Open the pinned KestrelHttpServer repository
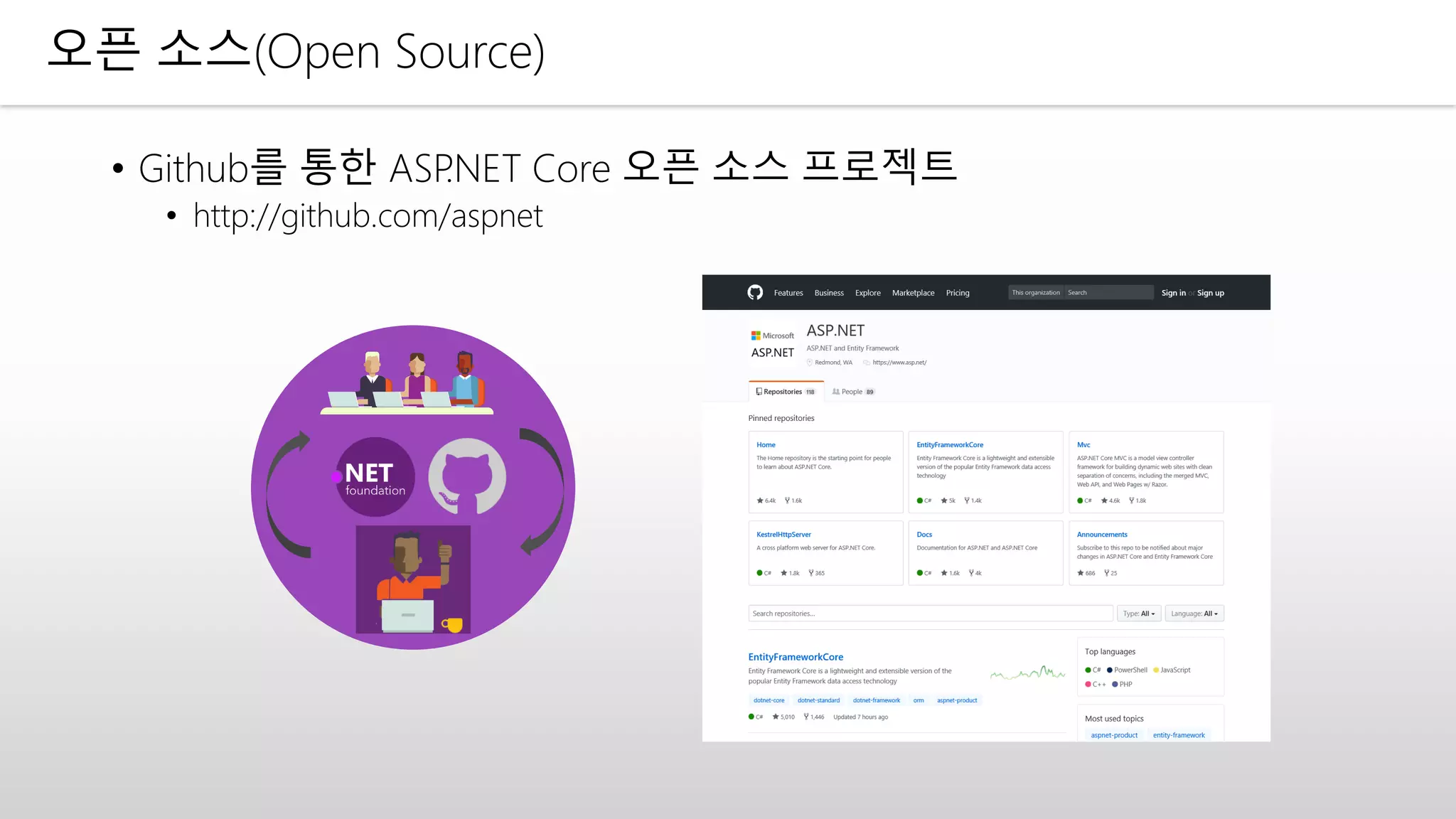The width and height of the screenshot is (1456, 819). [783, 535]
